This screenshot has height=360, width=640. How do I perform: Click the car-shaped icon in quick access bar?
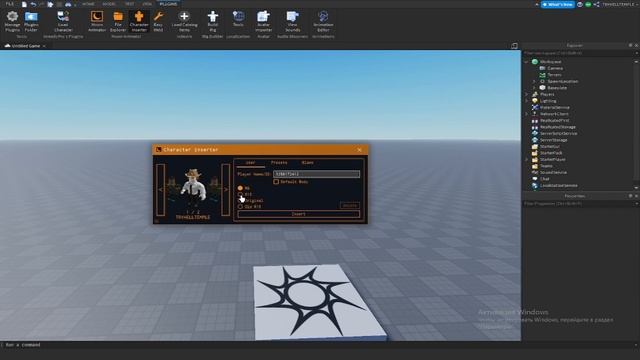[68, 4]
